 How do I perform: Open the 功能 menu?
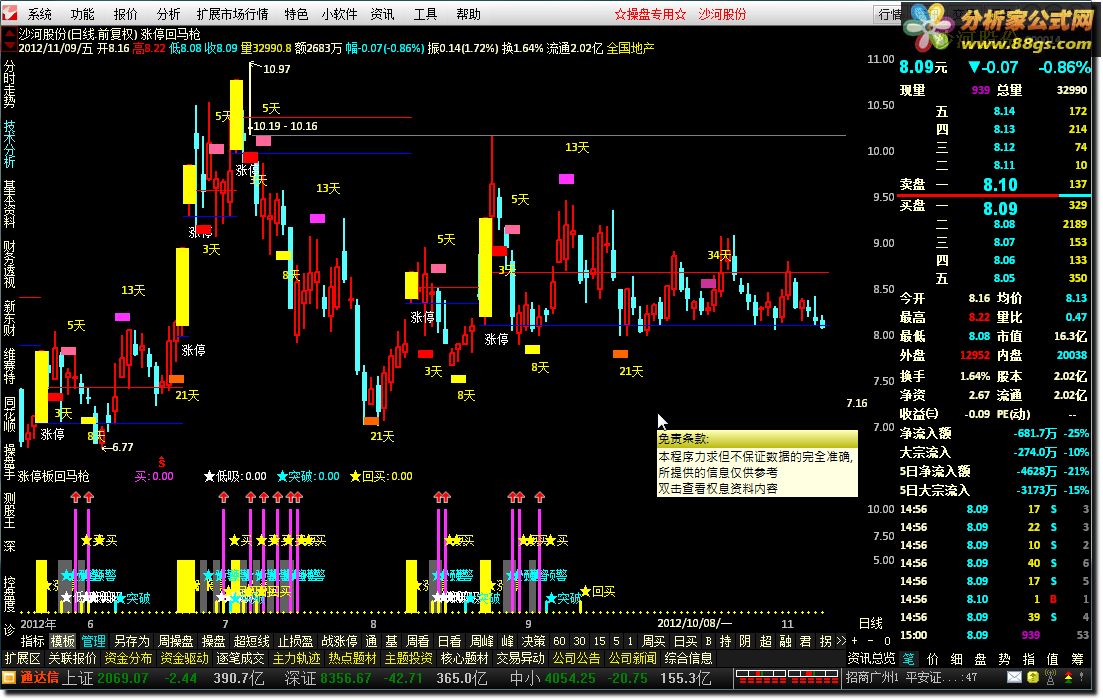pos(82,14)
